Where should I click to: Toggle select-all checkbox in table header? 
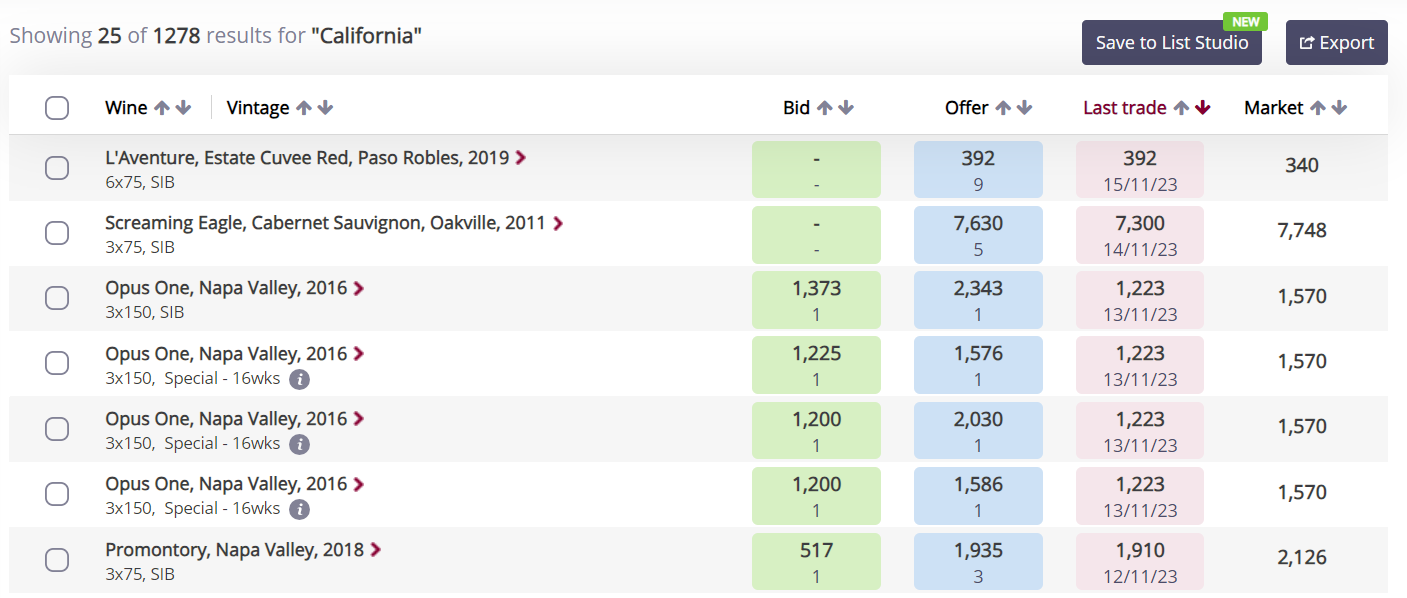(57, 108)
